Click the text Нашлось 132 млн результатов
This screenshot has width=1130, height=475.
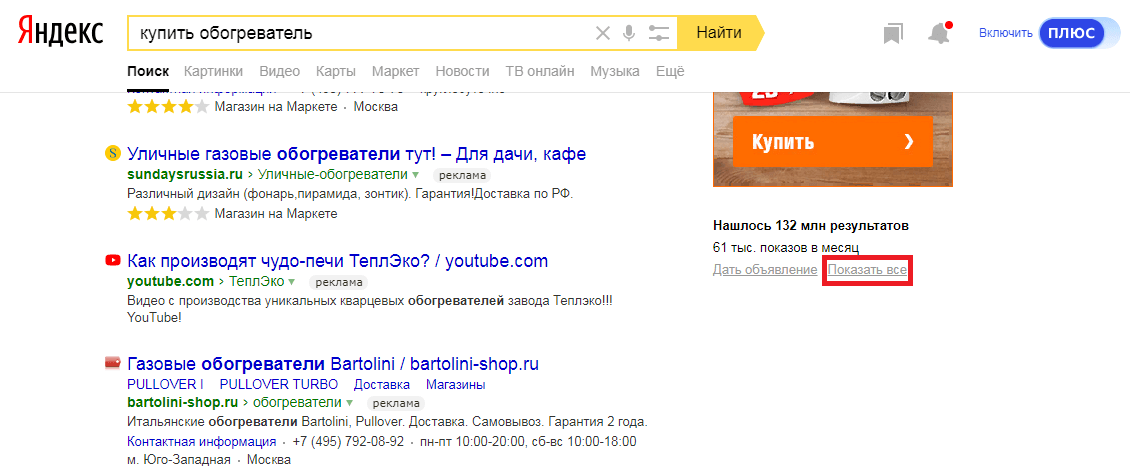(x=811, y=225)
